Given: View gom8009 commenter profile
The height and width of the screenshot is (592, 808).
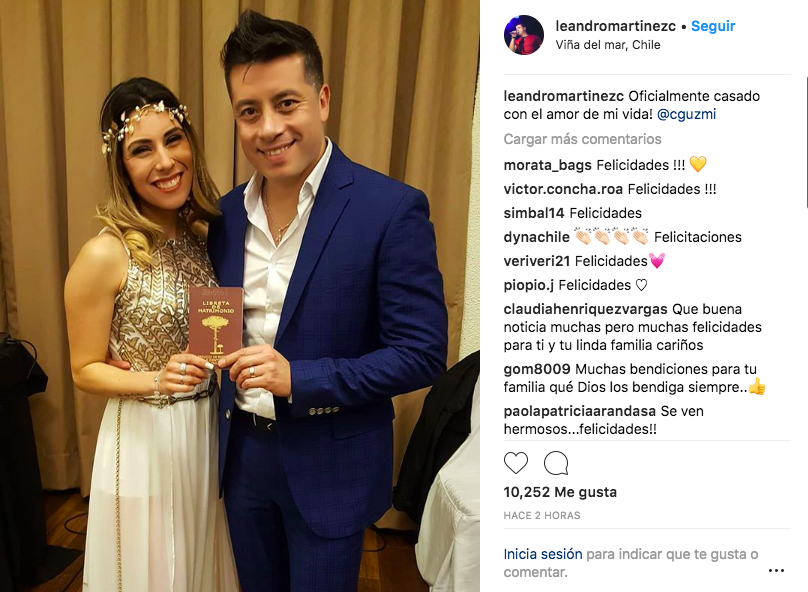Looking at the screenshot, I should (x=537, y=369).
